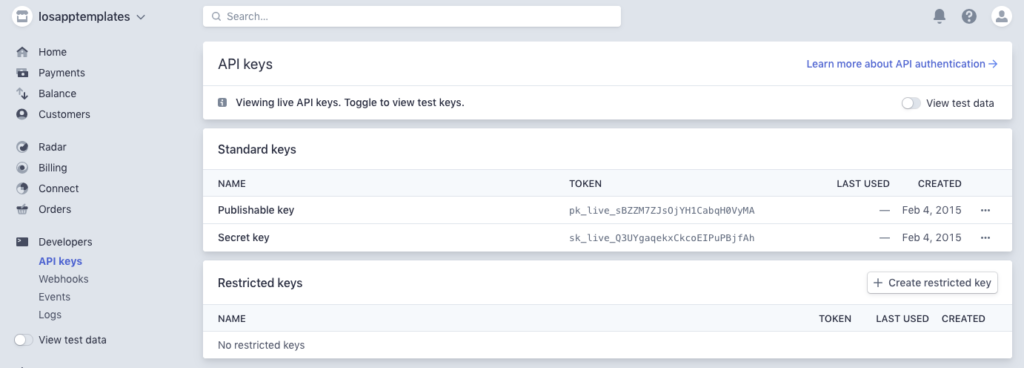Image resolution: width=1024 pixels, height=368 pixels.
Task: Click the Standard keys heading
Action: coord(257,149)
